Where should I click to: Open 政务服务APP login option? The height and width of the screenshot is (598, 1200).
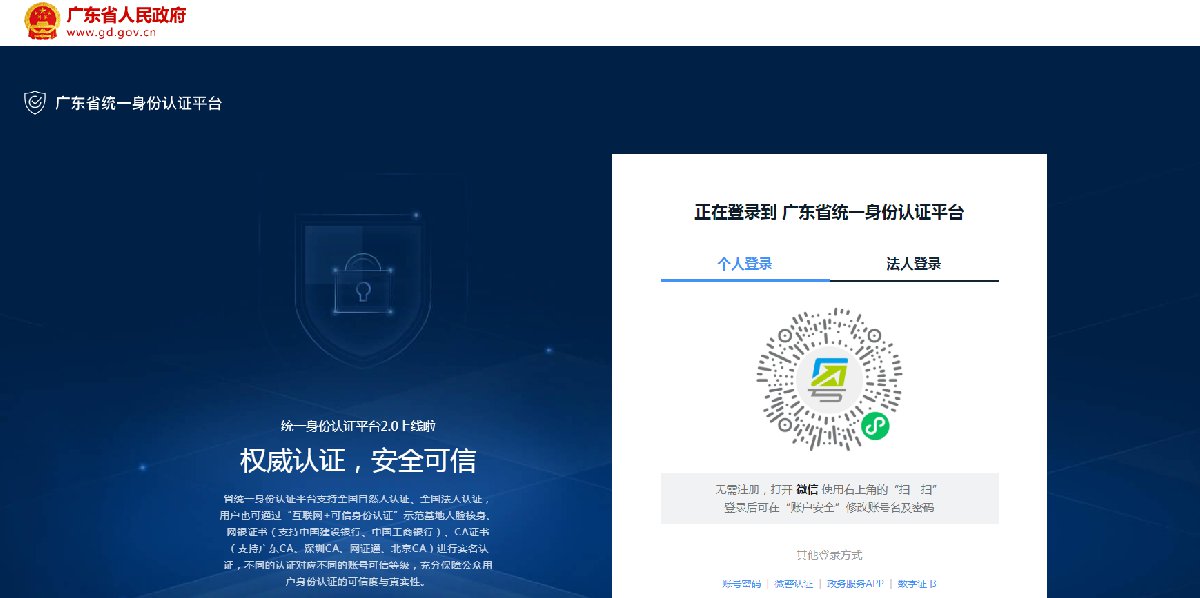(x=856, y=584)
